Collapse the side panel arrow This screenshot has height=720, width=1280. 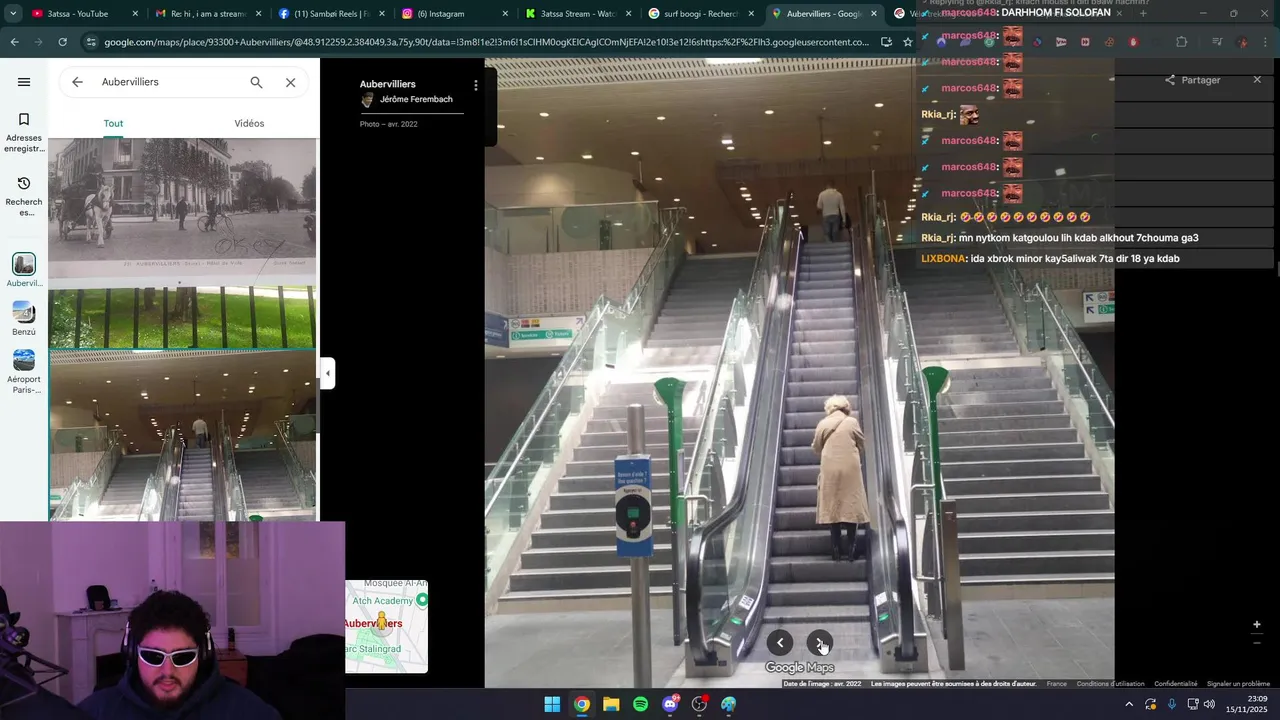327,373
